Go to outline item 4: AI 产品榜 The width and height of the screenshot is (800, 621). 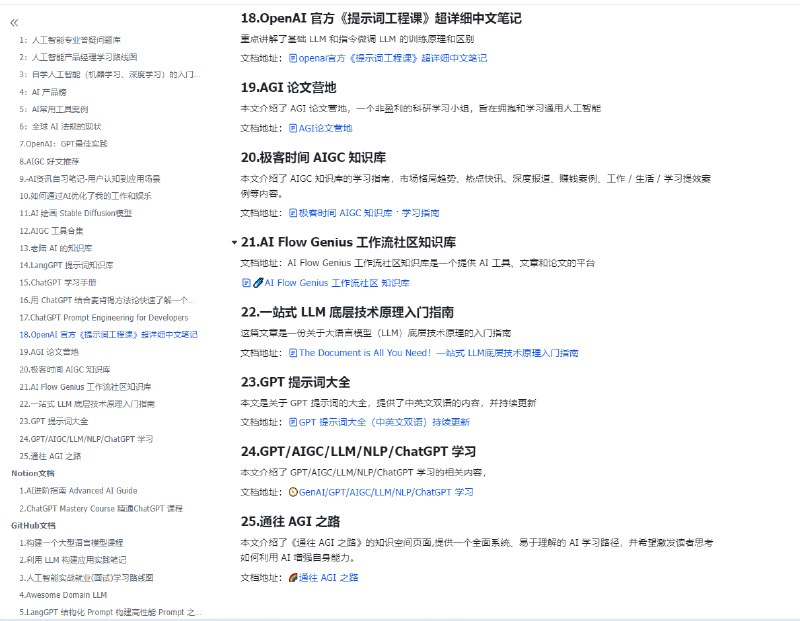[43, 92]
